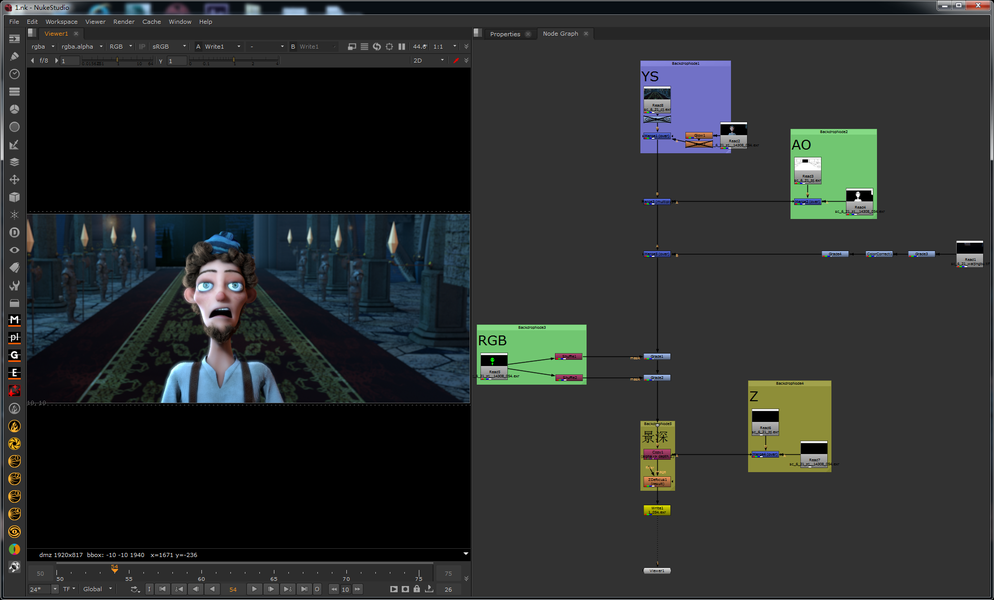Open the 2D view mode dropdown
This screenshot has width=994, height=600.
pos(429,60)
